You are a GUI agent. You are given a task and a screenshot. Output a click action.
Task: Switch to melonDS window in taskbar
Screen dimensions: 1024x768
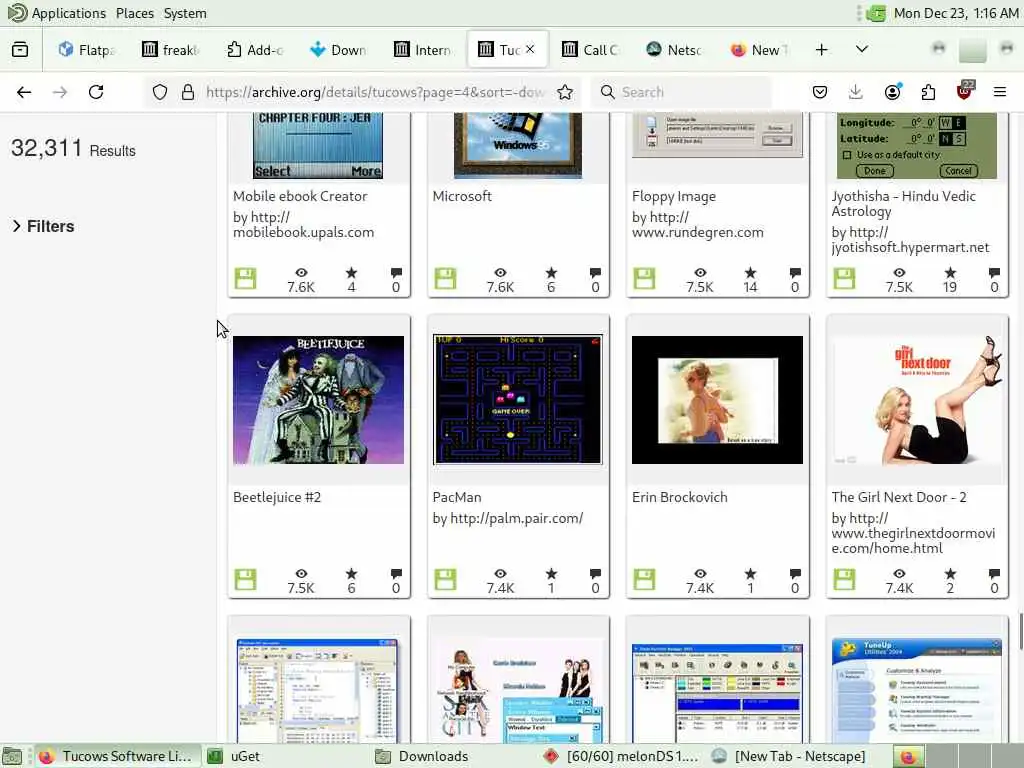tap(622, 756)
